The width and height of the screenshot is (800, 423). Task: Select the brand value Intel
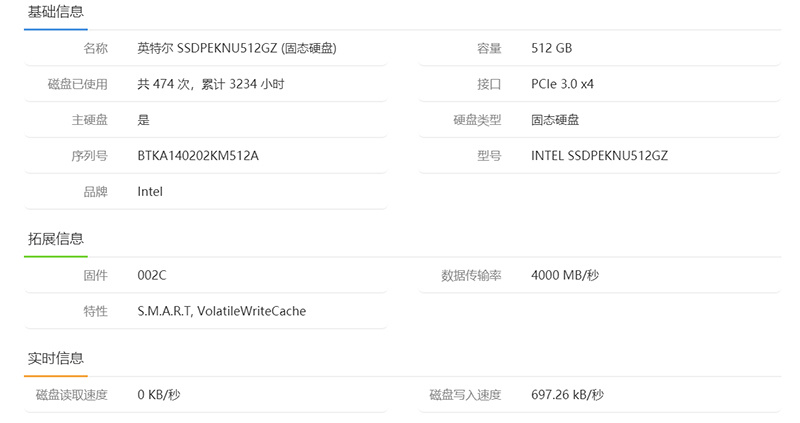tap(150, 191)
